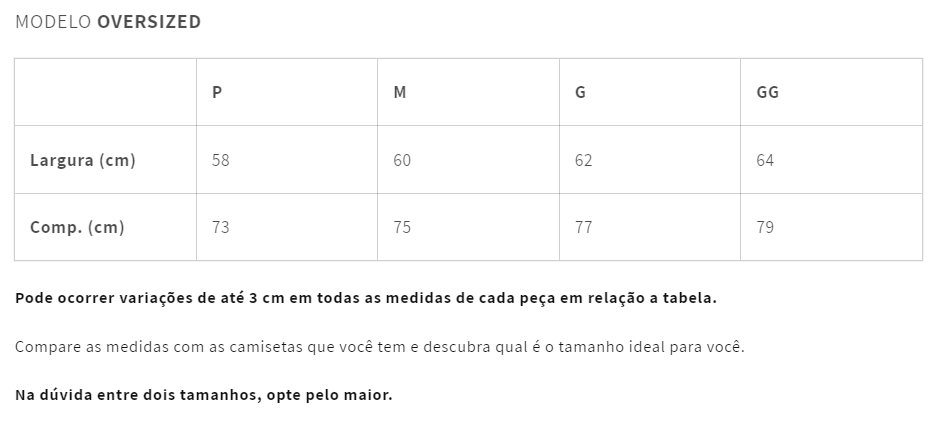Click the width value 58 for size P

[220, 160]
